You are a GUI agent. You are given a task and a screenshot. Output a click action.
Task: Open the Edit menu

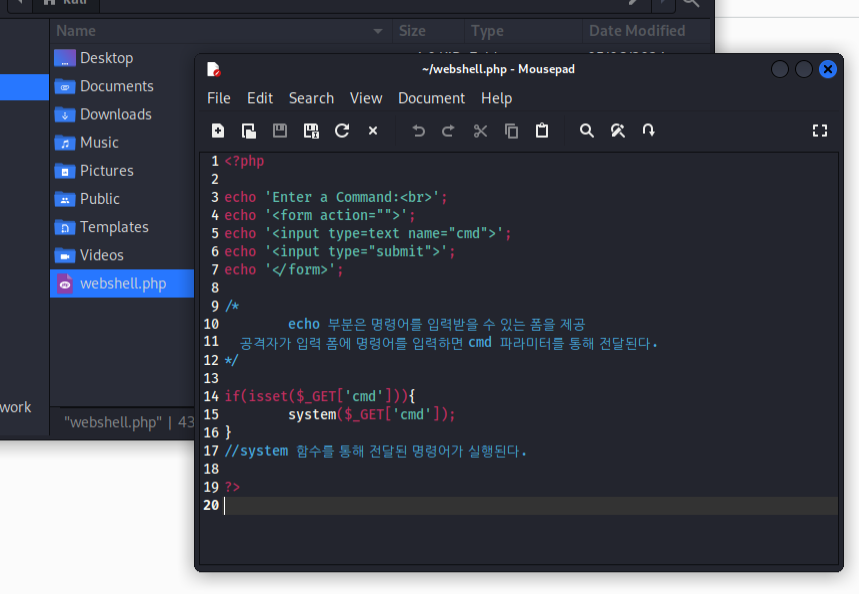tap(260, 98)
